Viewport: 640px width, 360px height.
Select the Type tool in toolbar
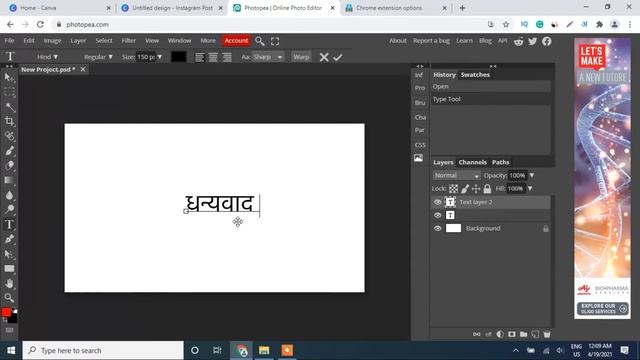(9, 224)
